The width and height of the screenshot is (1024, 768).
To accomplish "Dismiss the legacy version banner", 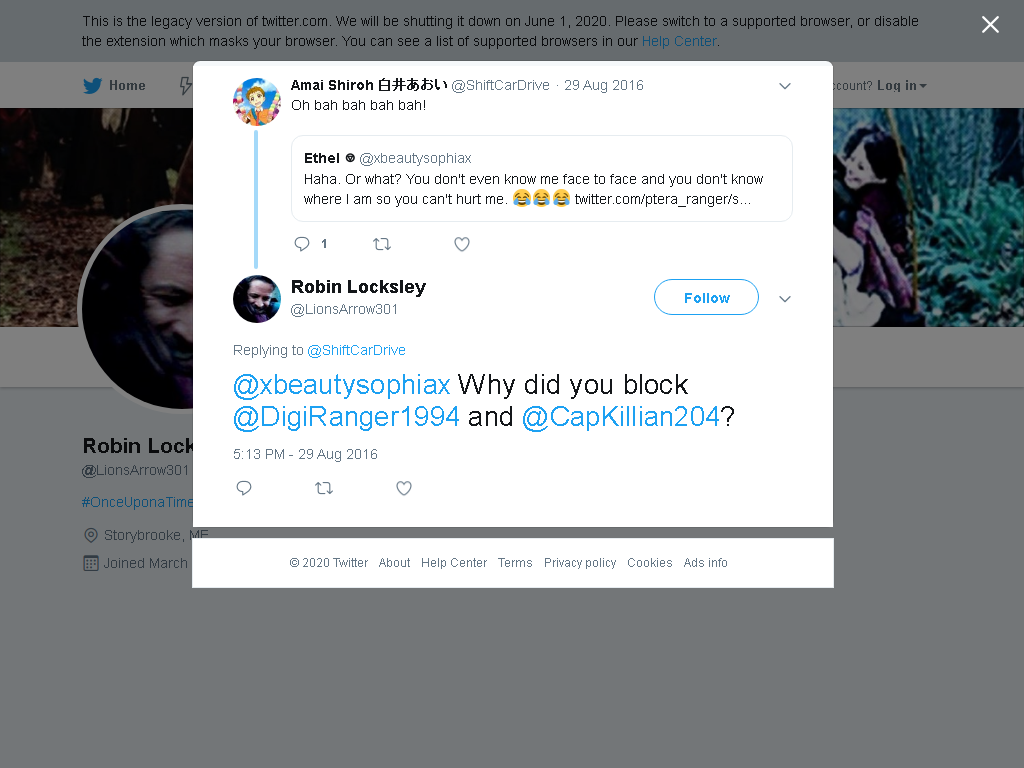I will (x=990, y=25).
